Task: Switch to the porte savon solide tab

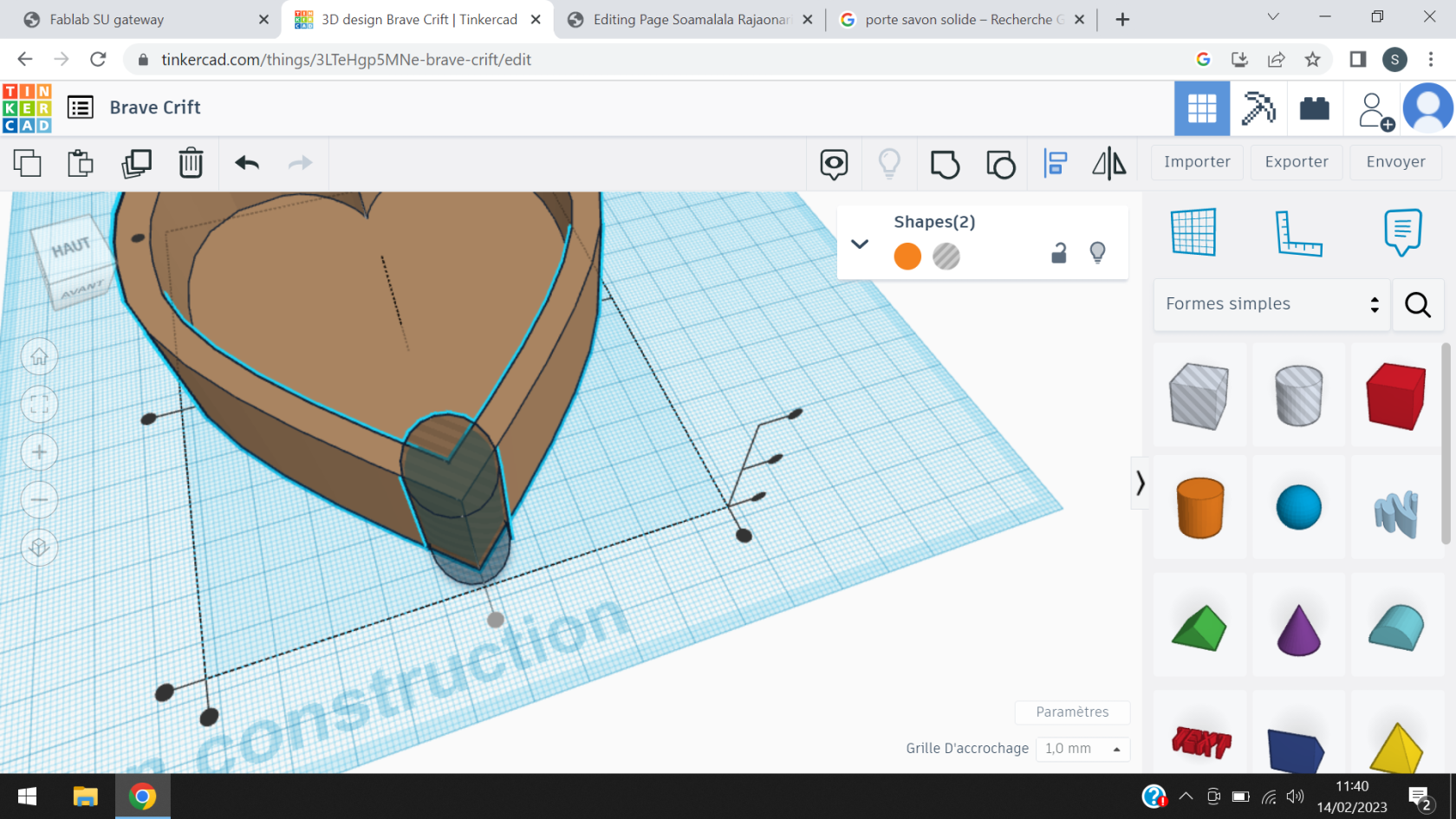Action: (x=962, y=19)
